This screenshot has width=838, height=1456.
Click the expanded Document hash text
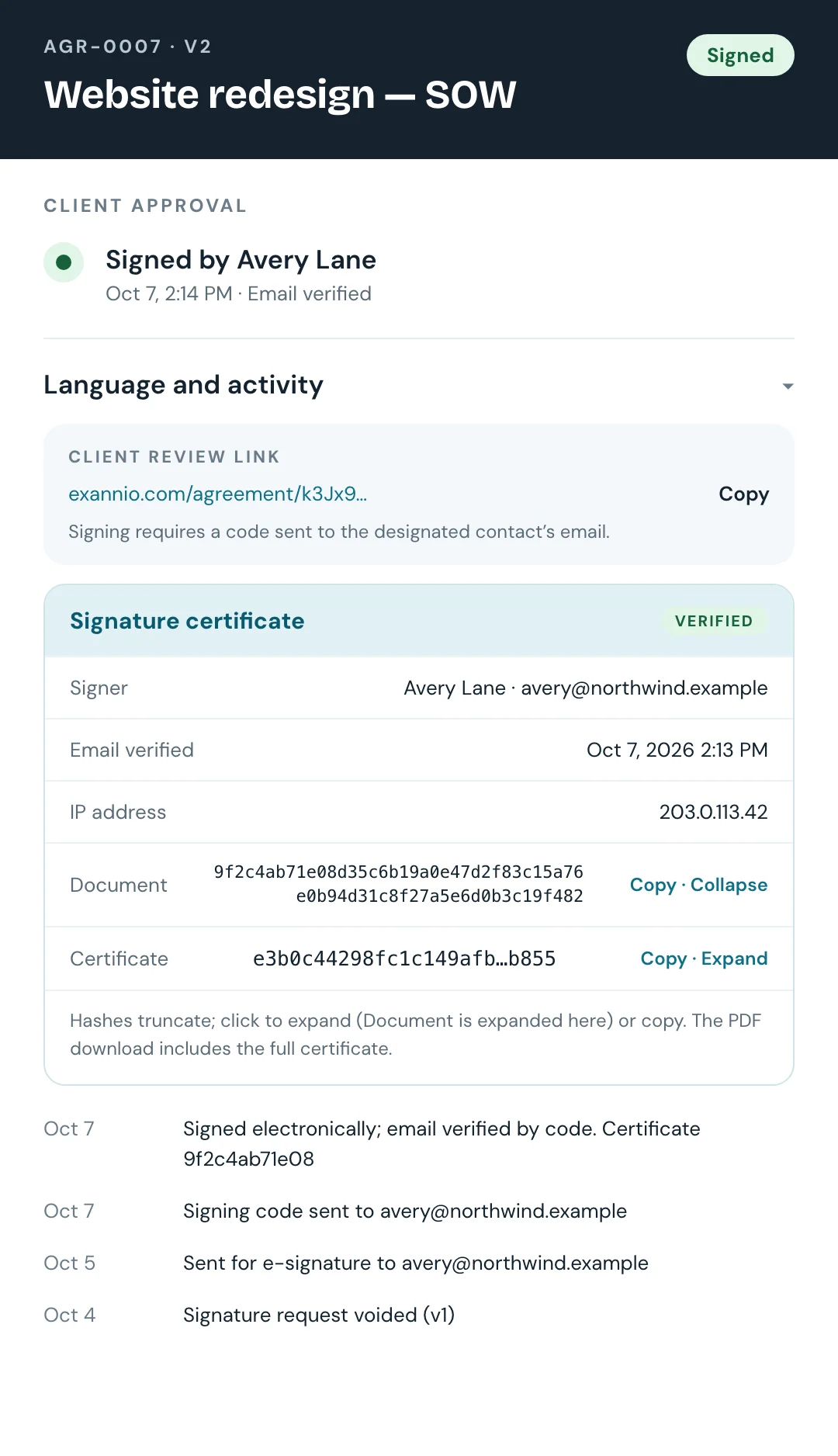coord(399,884)
